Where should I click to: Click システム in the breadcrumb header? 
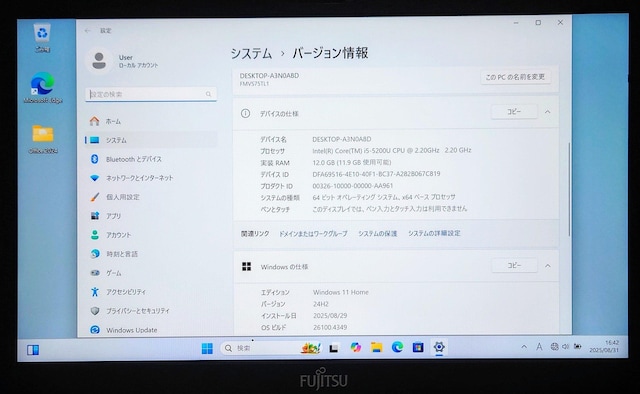pos(251,53)
